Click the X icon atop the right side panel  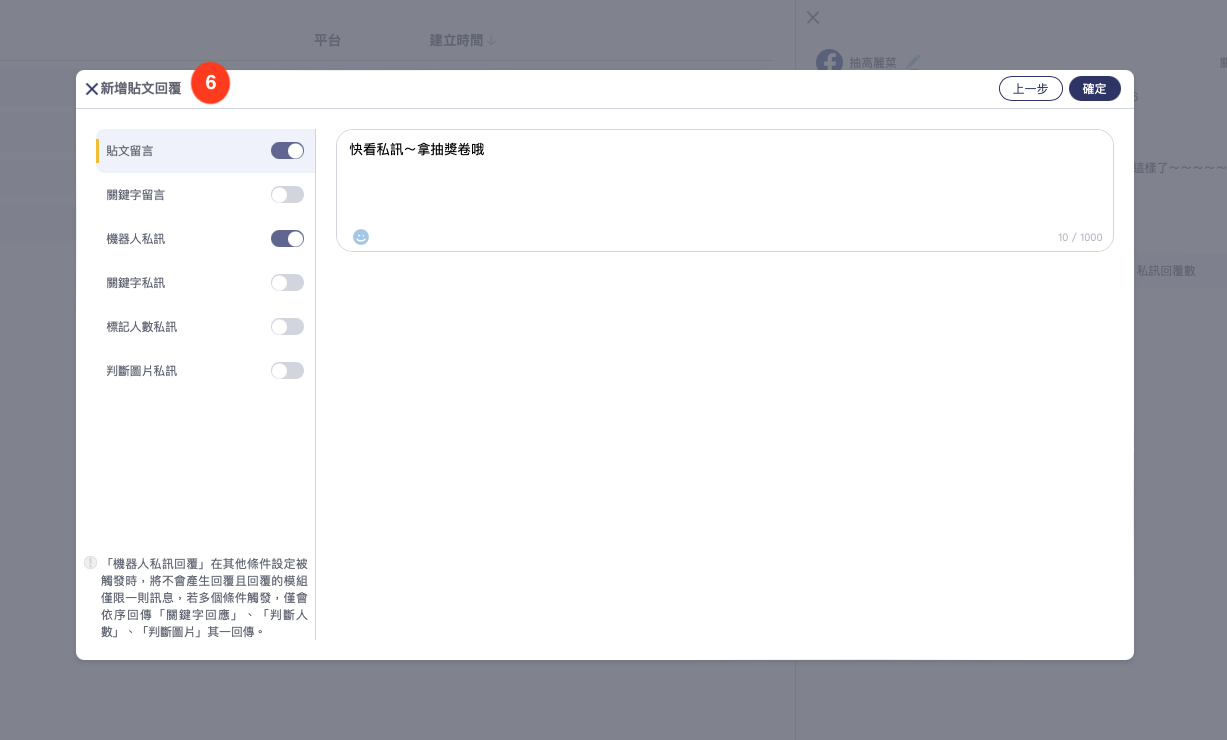click(813, 17)
